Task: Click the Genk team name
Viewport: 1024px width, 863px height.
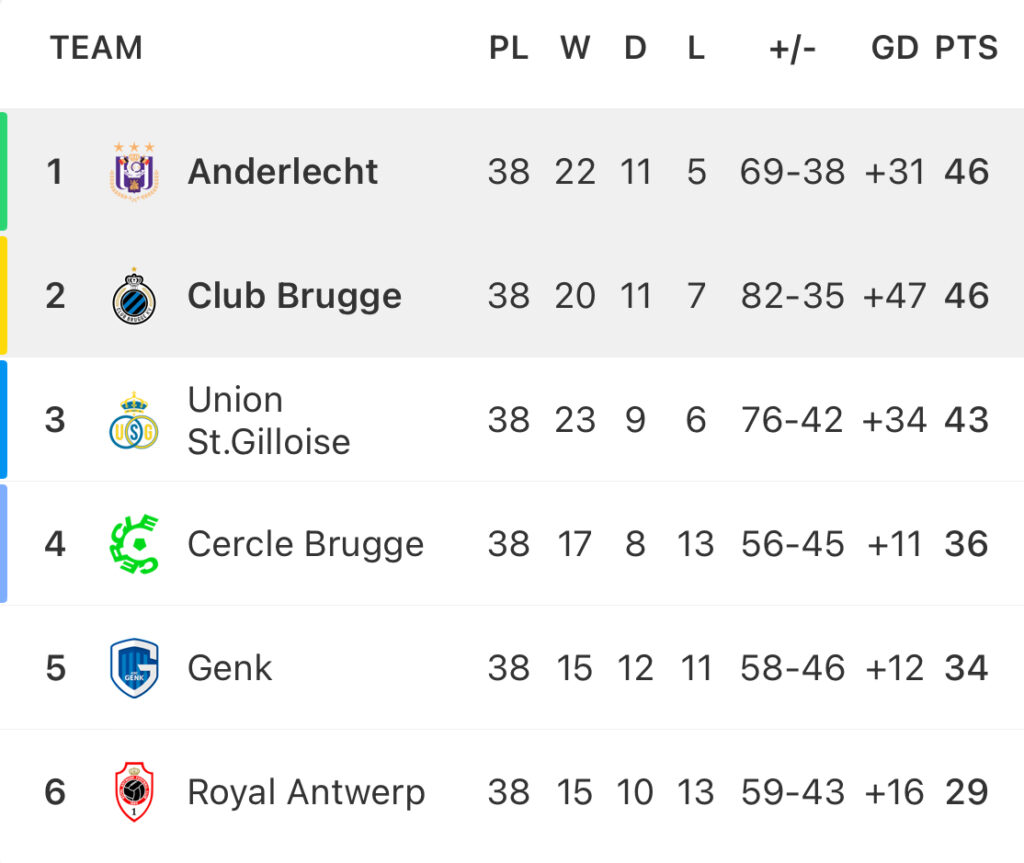Action: click(x=230, y=669)
